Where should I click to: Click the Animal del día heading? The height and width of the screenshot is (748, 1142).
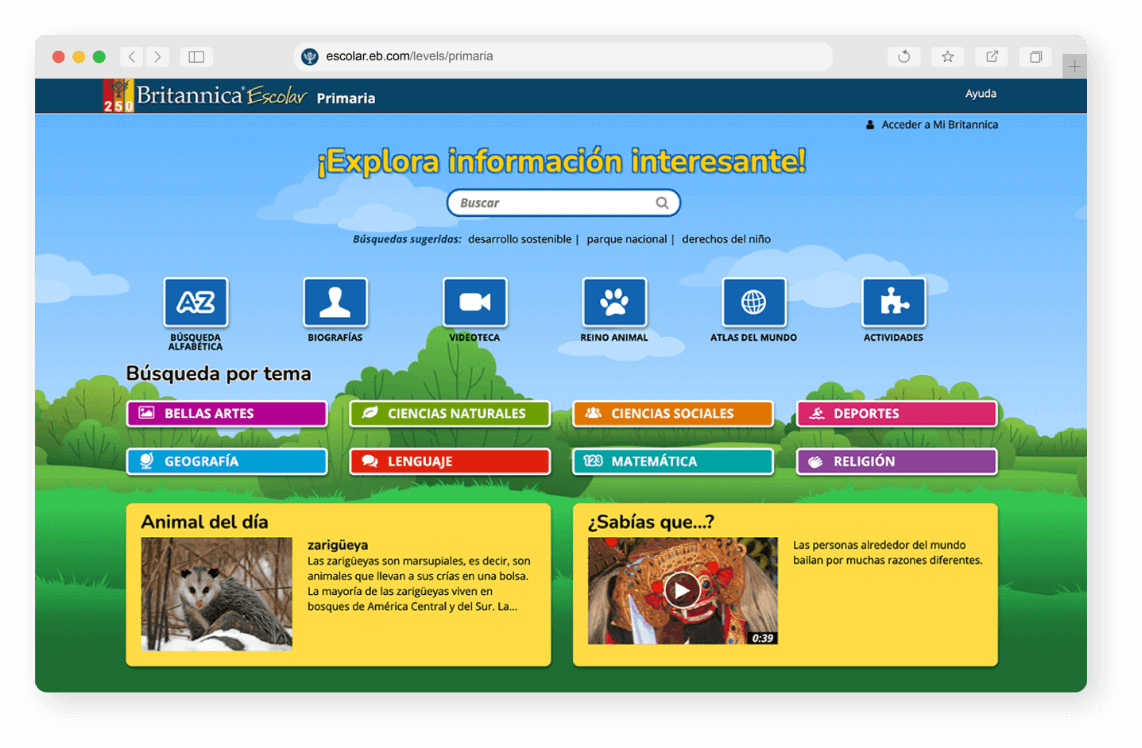pos(205,522)
